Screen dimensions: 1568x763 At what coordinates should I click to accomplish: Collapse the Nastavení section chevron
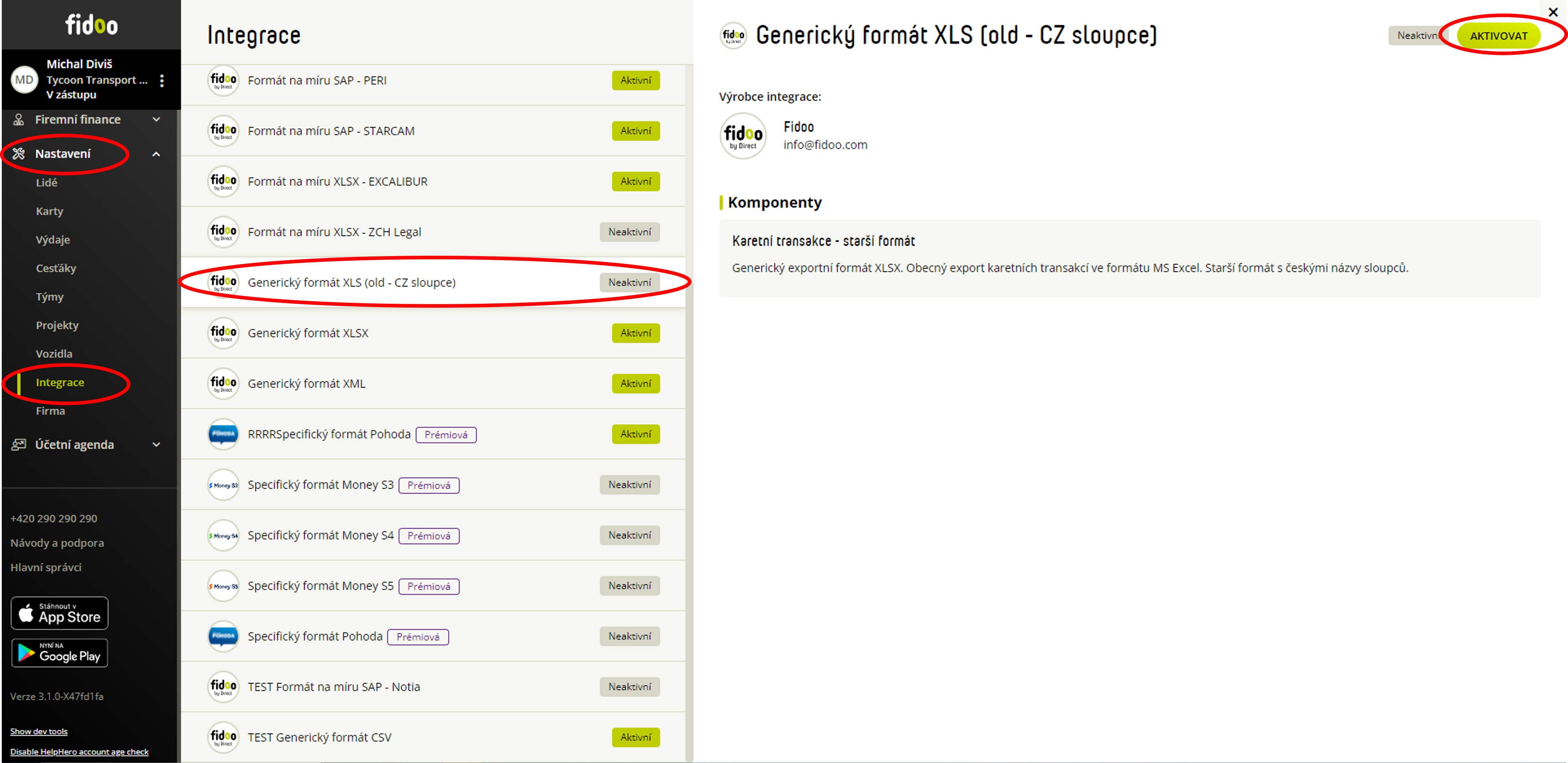tap(156, 154)
